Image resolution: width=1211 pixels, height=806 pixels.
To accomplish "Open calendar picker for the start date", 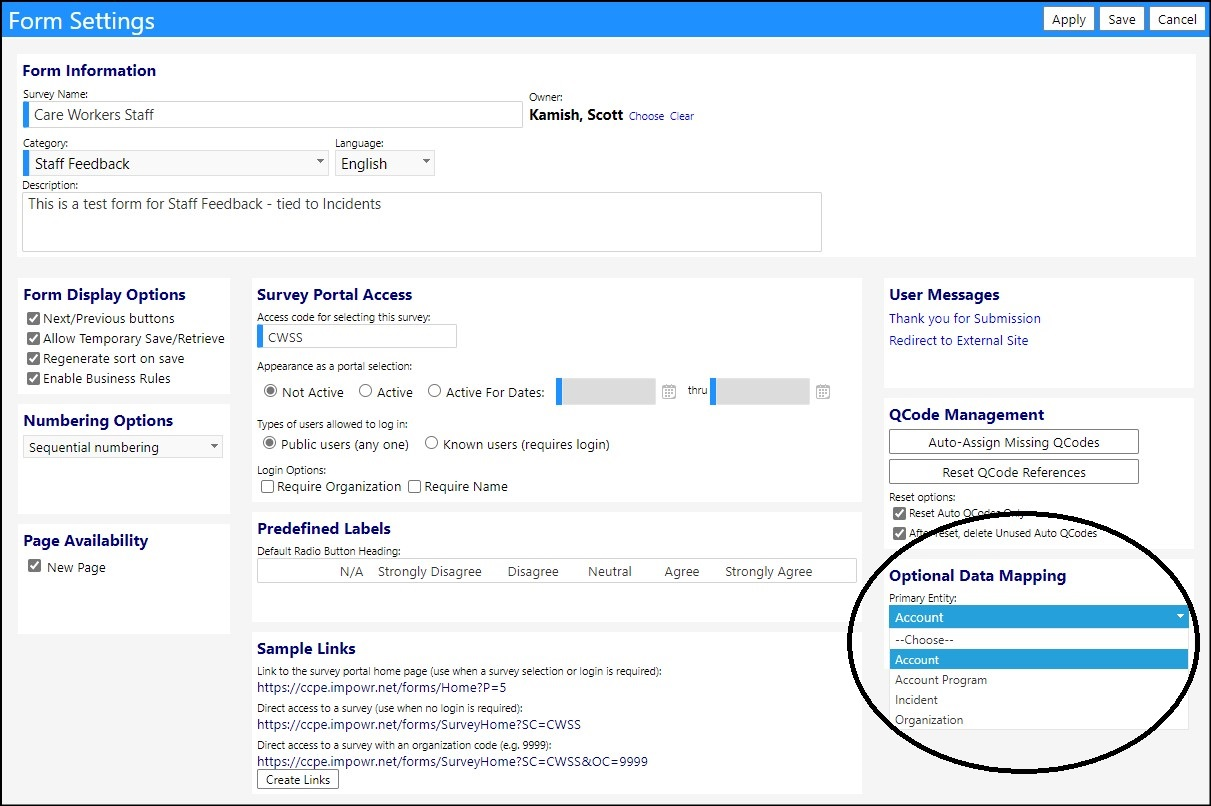I will (669, 392).
